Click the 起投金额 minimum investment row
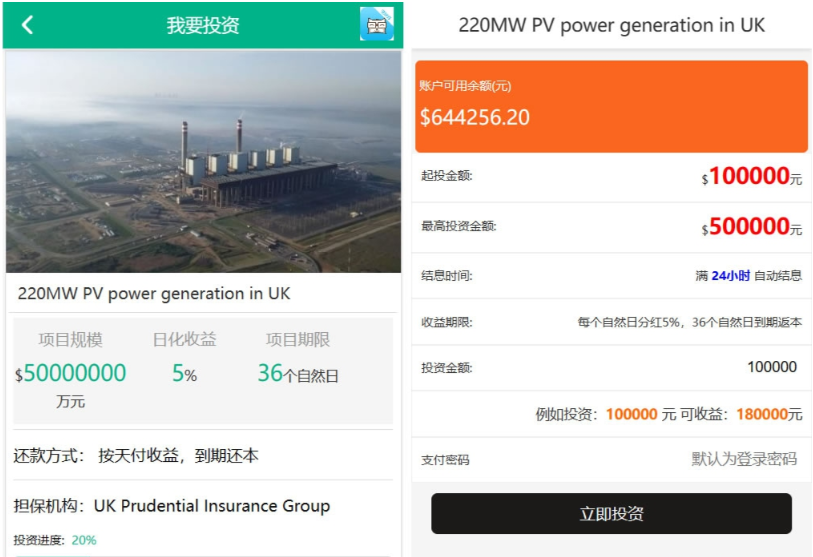This screenshot has width=813, height=557. [x=611, y=177]
